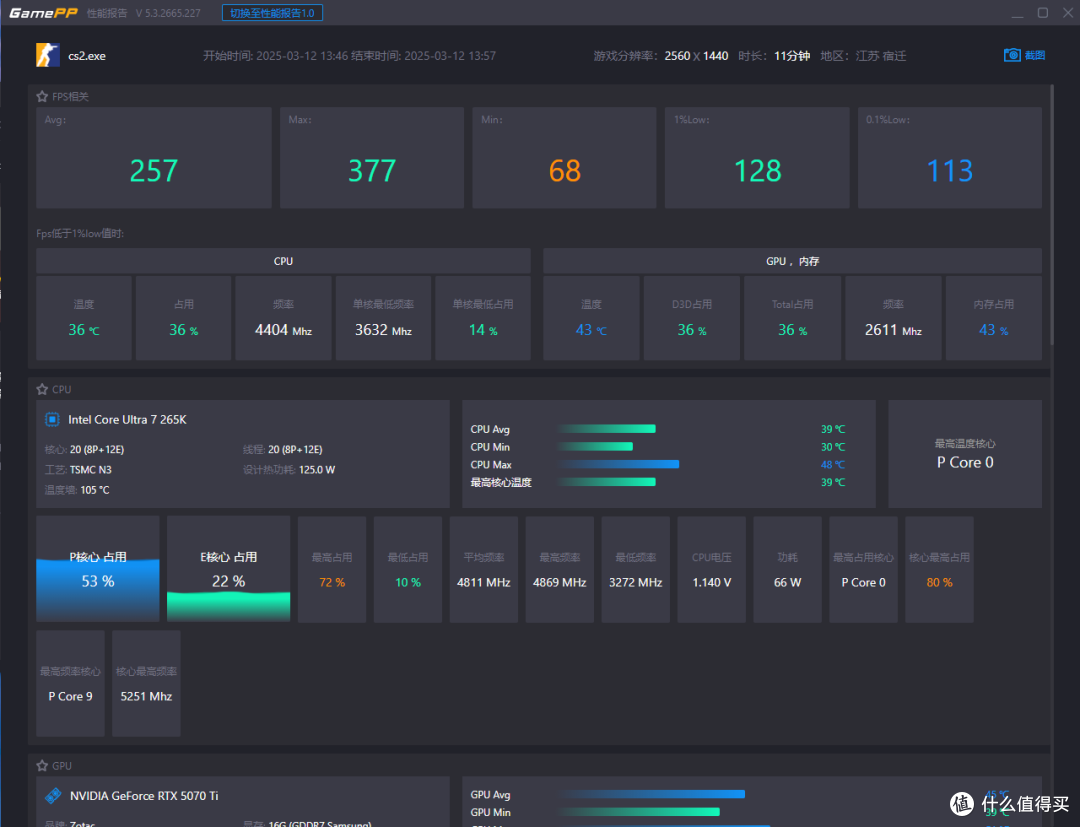Screen dimensions: 1080x827
Task: Click the NVIDIA GPU card icon
Action: pyautogui.click(x=53, y=796)
